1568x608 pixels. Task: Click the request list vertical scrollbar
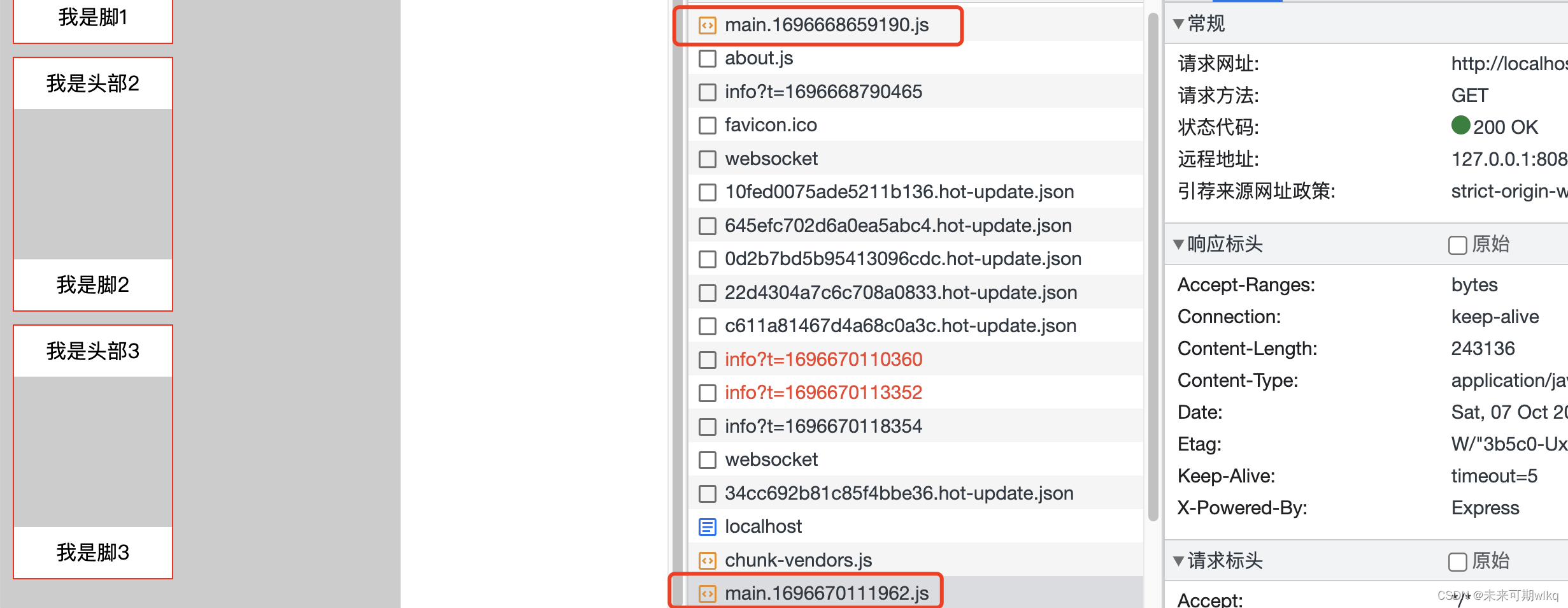1153,268
